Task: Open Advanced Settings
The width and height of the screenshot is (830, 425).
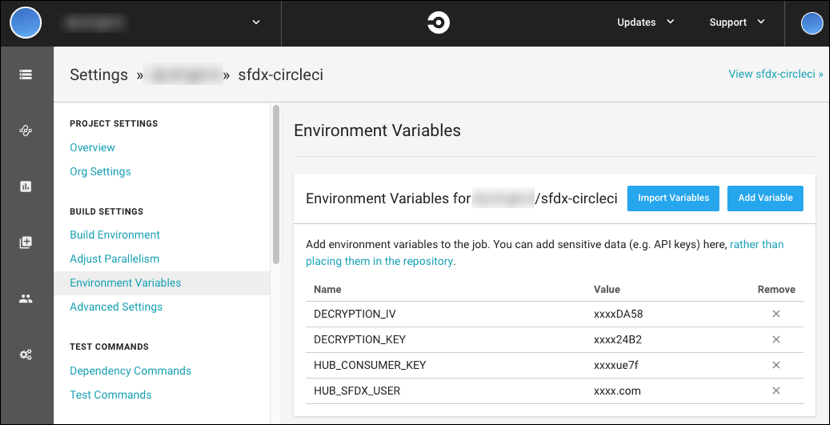Action: point(116,307)
